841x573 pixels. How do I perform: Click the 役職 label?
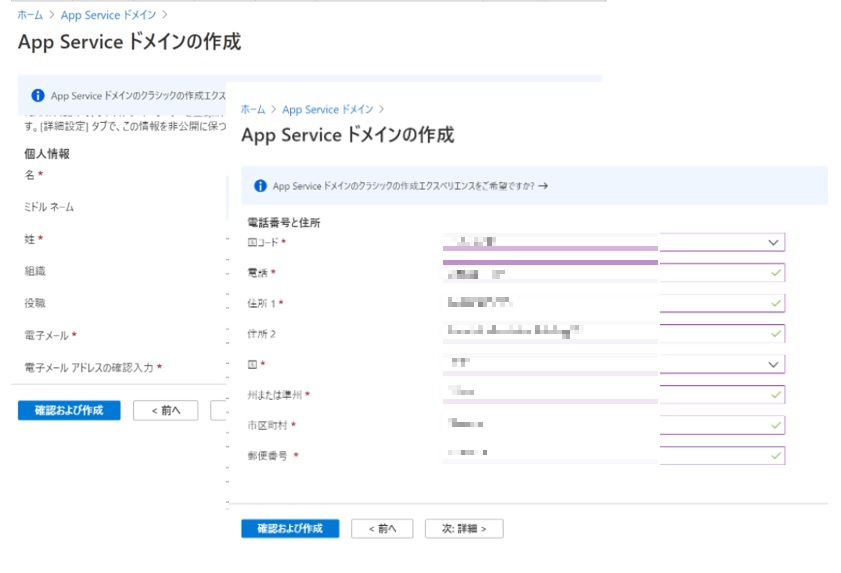tap(35, 303)
